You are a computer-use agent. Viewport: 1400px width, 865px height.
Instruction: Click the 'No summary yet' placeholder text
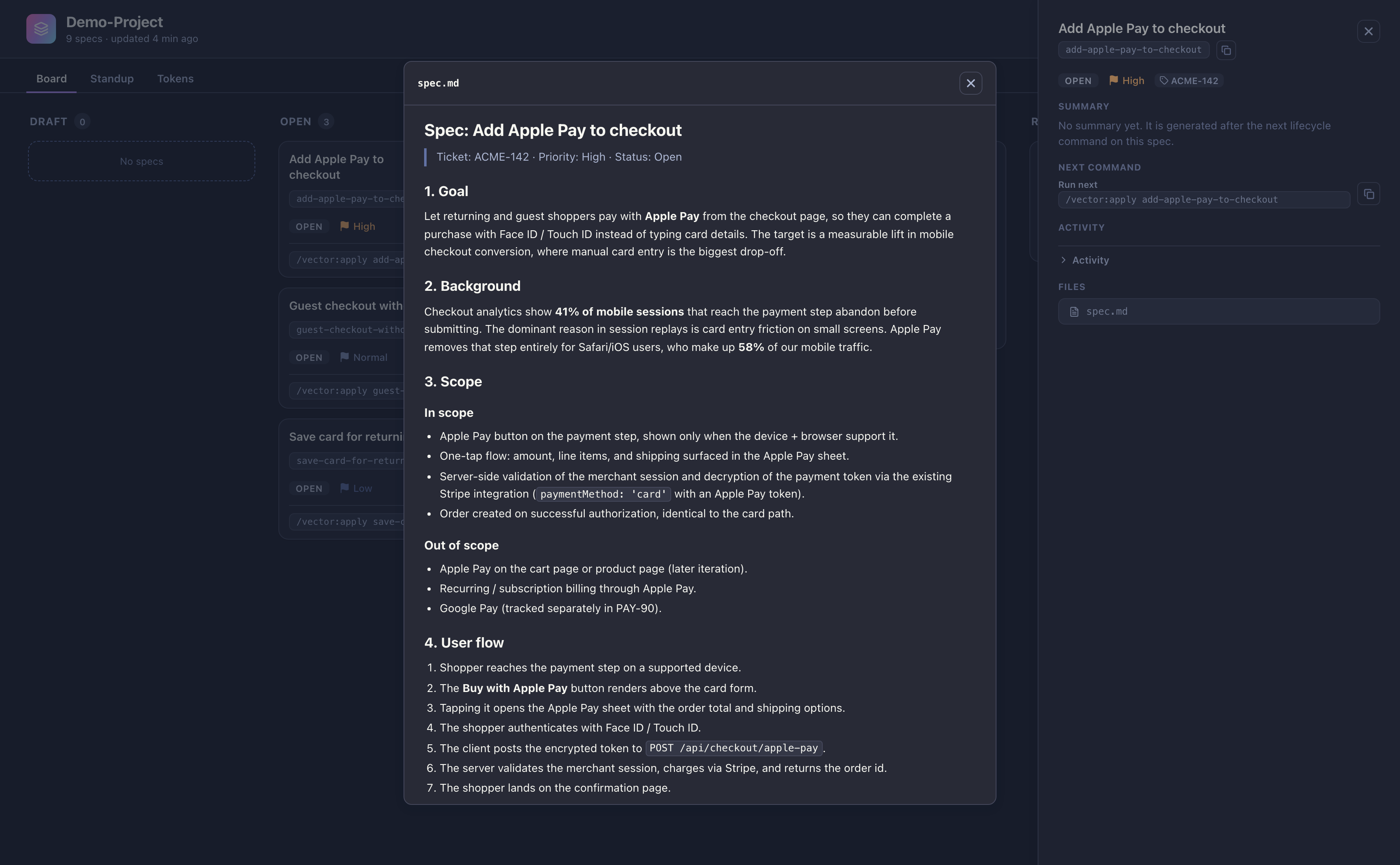(x=1194, y=134)
